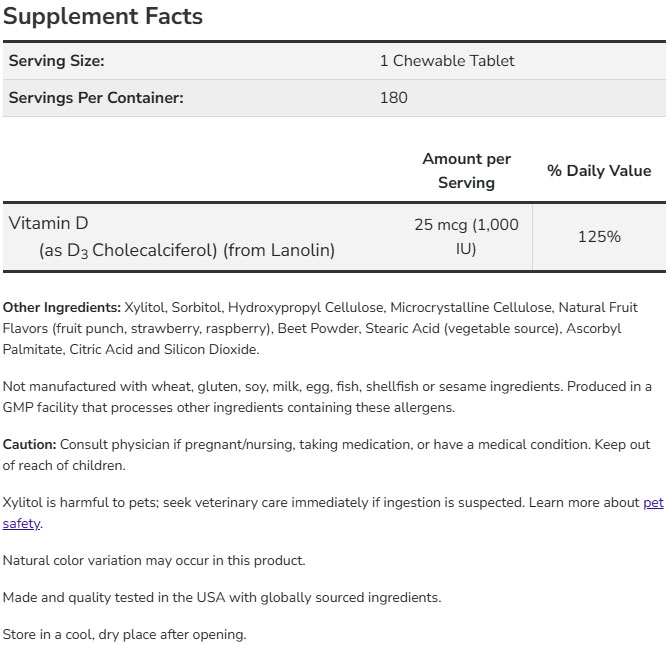Click the 1 Chewable Tablet value

coord(447,61)
